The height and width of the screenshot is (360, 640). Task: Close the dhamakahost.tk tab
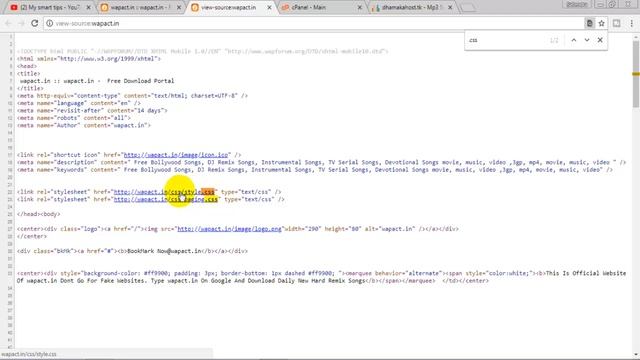(x=450, y=7)
